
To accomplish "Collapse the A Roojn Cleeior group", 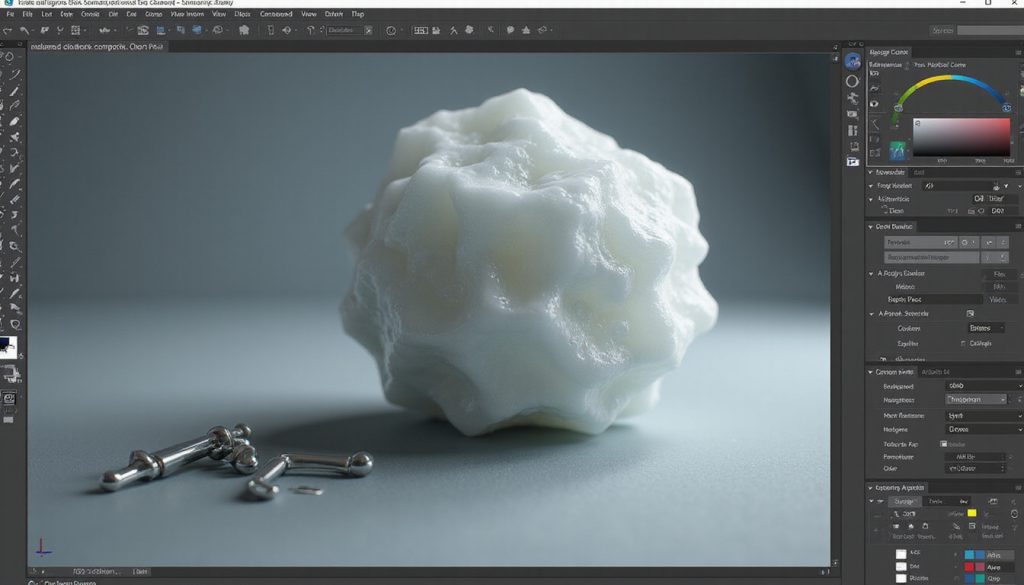I will click(x=871, y=274).
